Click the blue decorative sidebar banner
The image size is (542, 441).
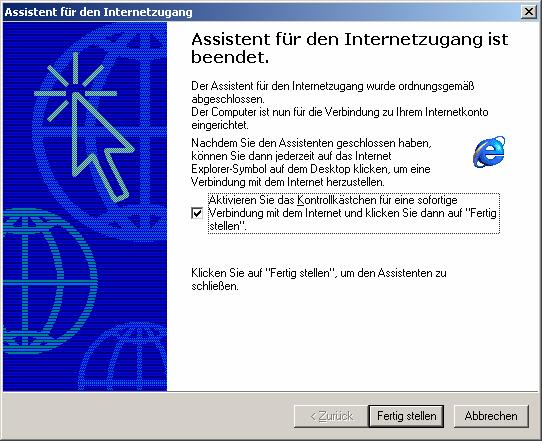click(85, 207)
